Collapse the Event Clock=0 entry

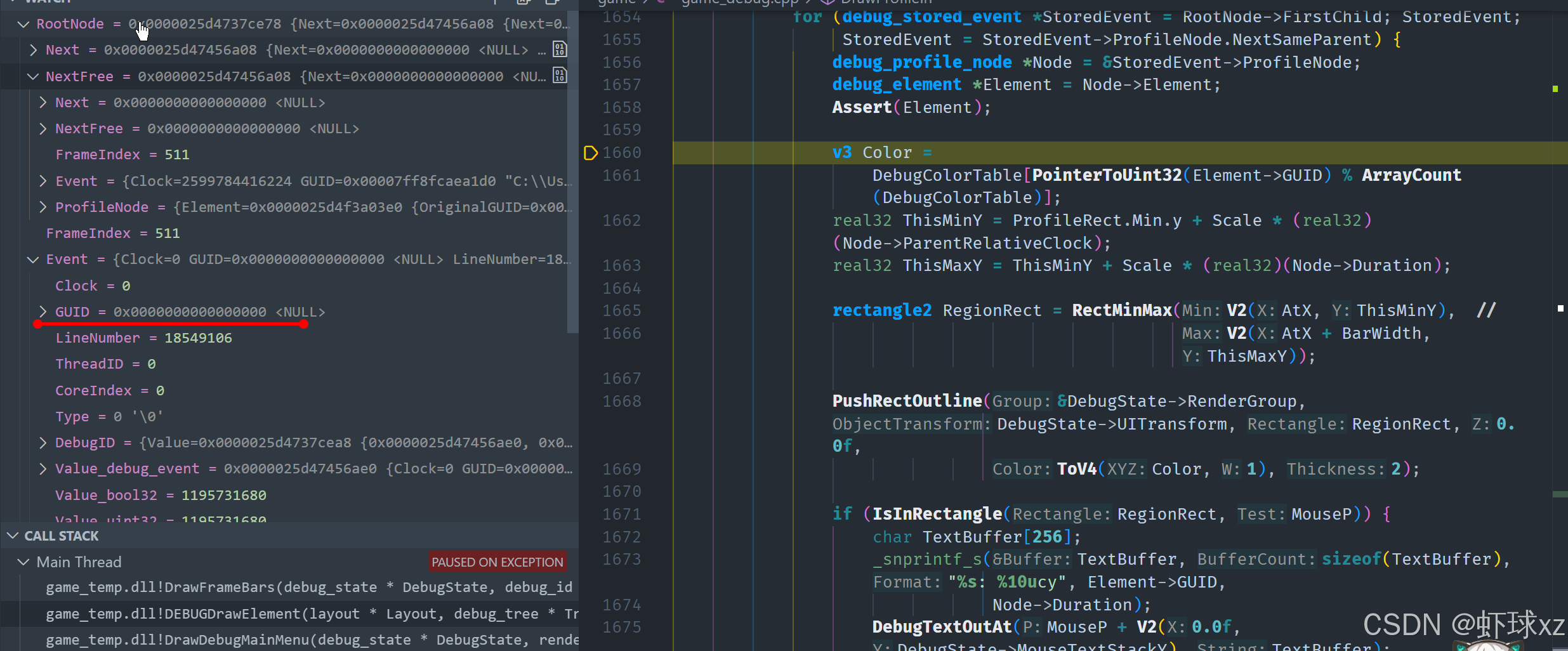point(33,260)
